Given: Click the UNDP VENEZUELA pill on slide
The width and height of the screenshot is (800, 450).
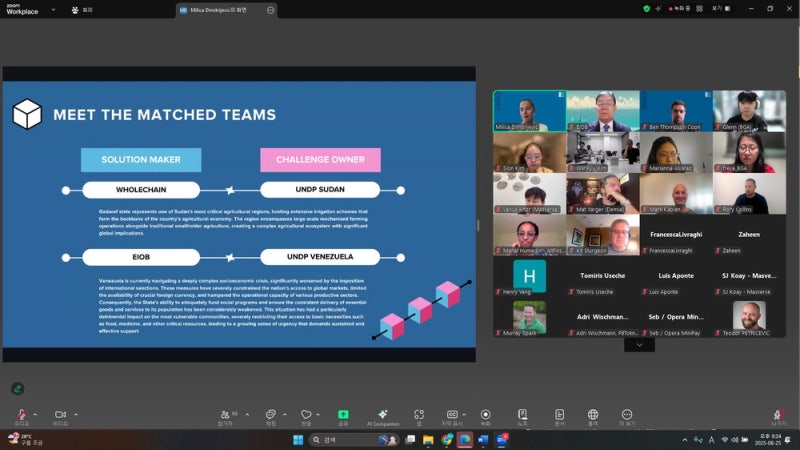Looking at the screenshot, I should click(x=320, y=257).
